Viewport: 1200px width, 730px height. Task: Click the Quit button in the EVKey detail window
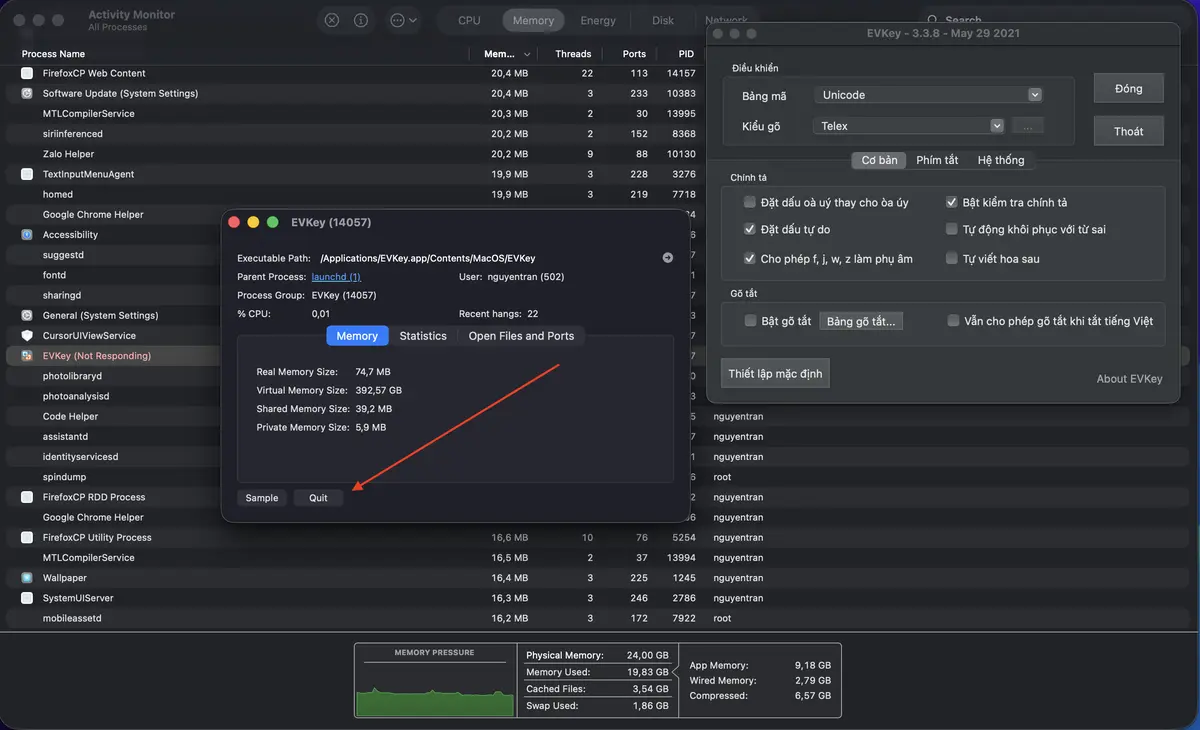[x=318, y=497]
